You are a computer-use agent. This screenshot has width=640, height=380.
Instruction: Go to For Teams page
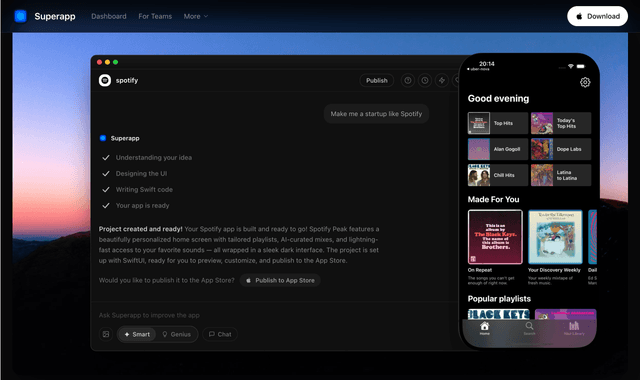pyautogui.click(x=155, y=16)
